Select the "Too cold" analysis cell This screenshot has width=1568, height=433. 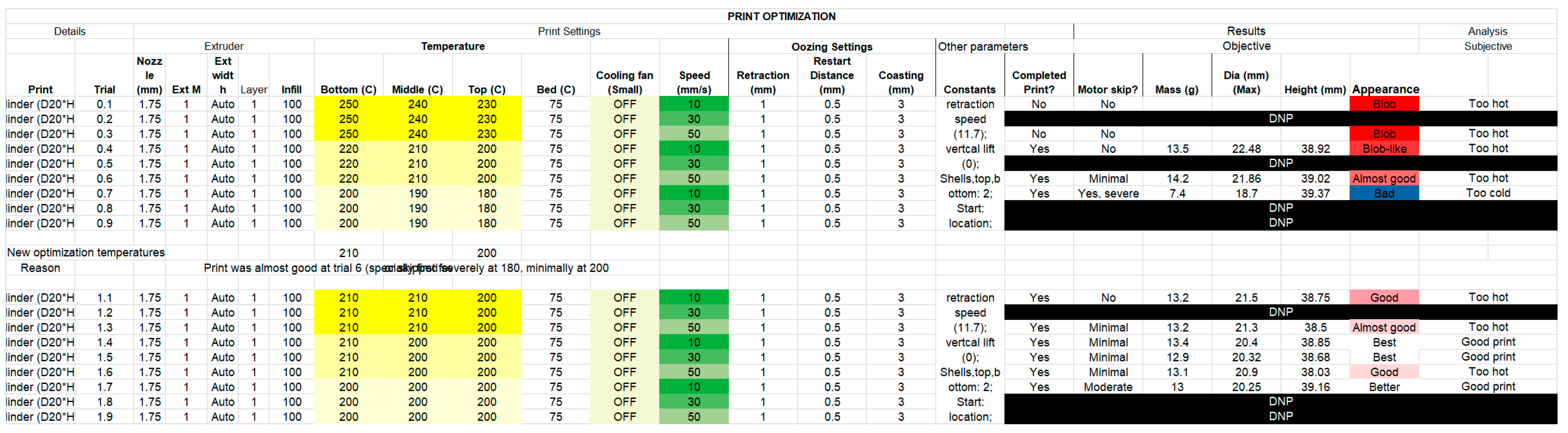tap(1487, 193)
